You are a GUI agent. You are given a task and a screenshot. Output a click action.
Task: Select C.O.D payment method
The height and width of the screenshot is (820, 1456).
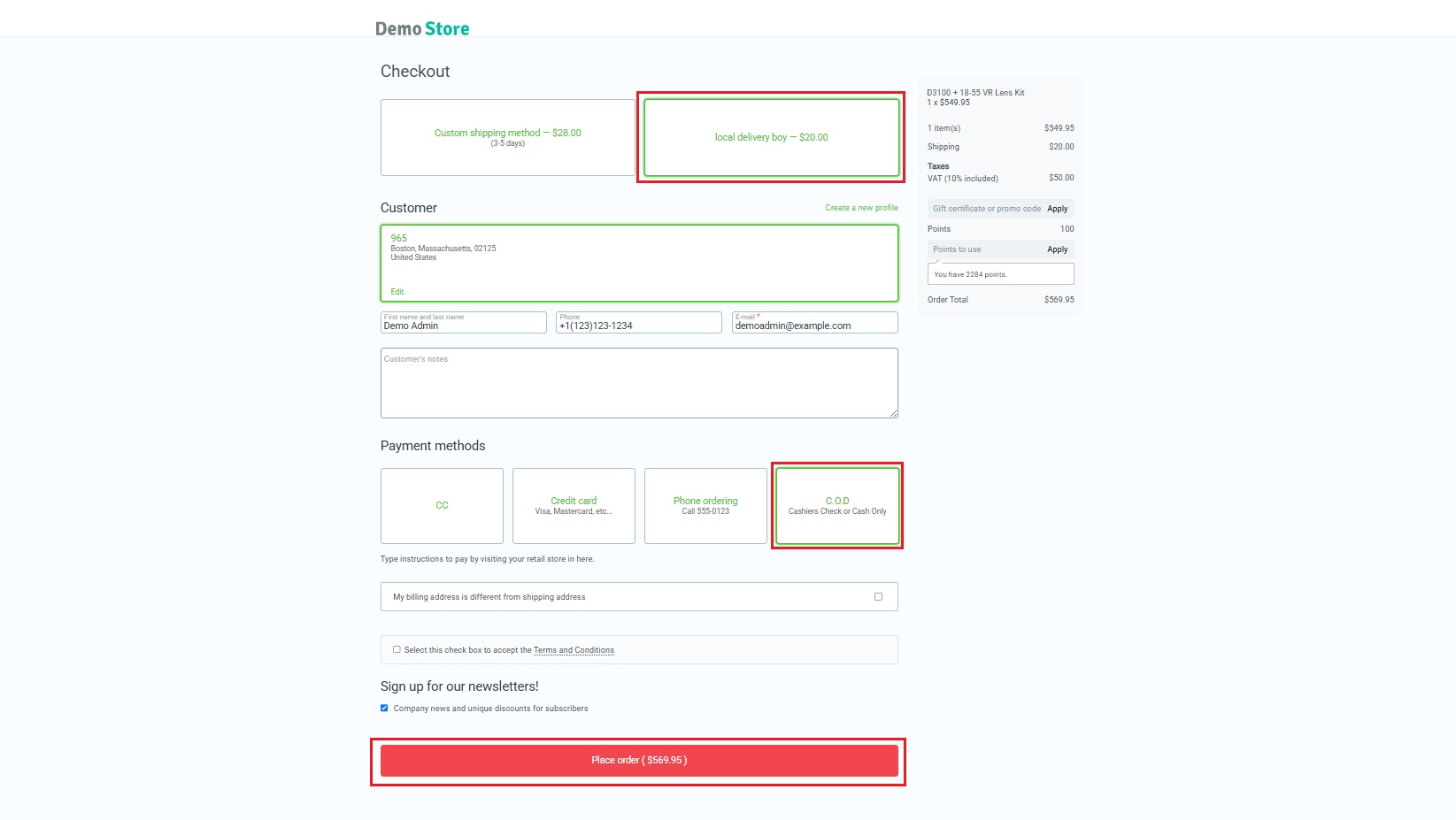[837, 505]
